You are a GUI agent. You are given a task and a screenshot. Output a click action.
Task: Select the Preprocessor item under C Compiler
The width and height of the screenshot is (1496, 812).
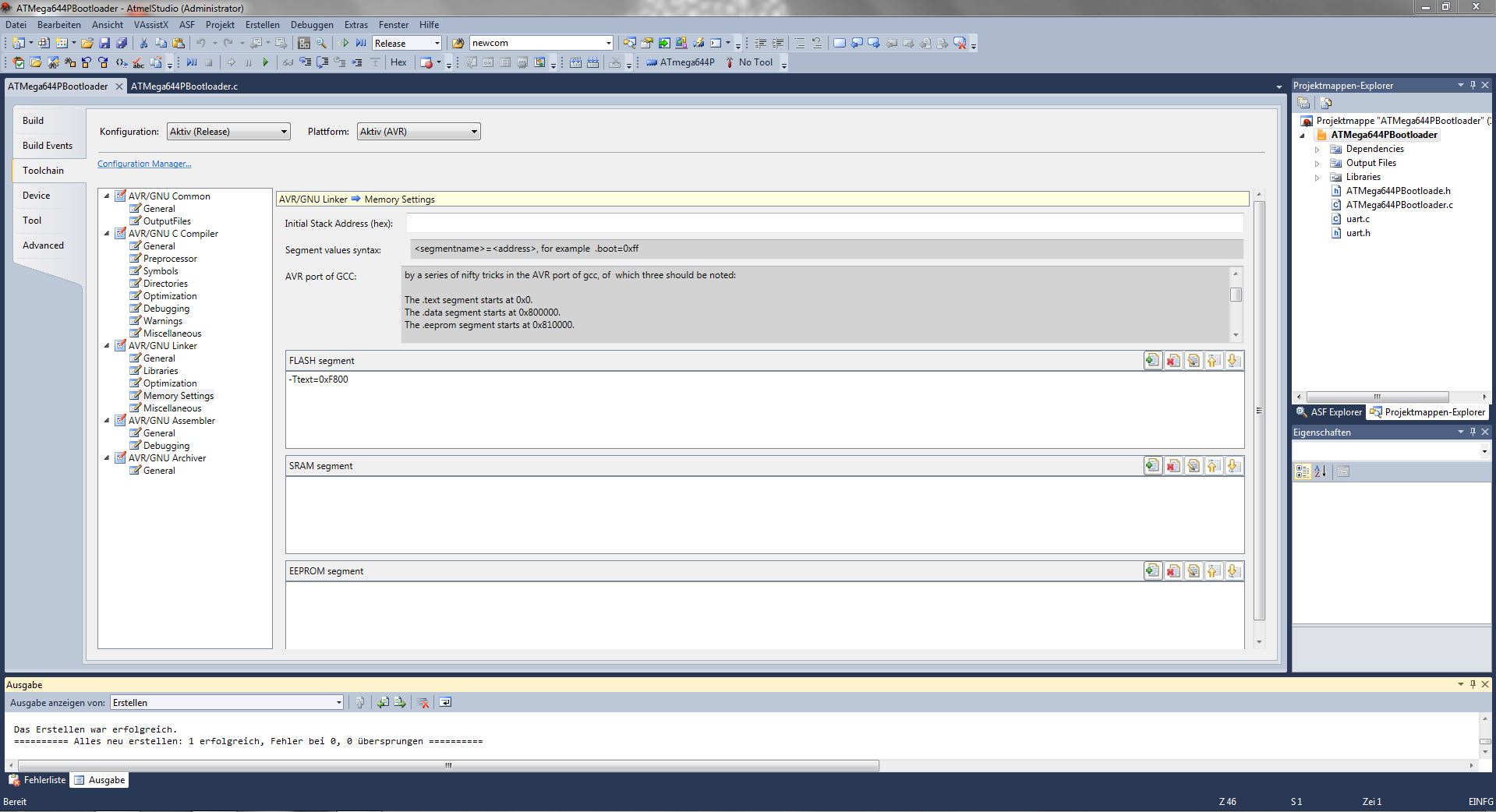(170, 259)
